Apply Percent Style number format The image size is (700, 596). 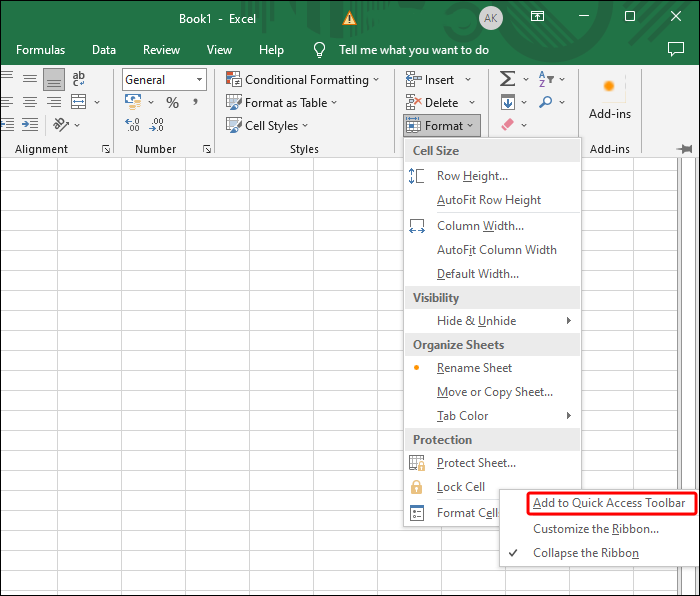point(172,102)
